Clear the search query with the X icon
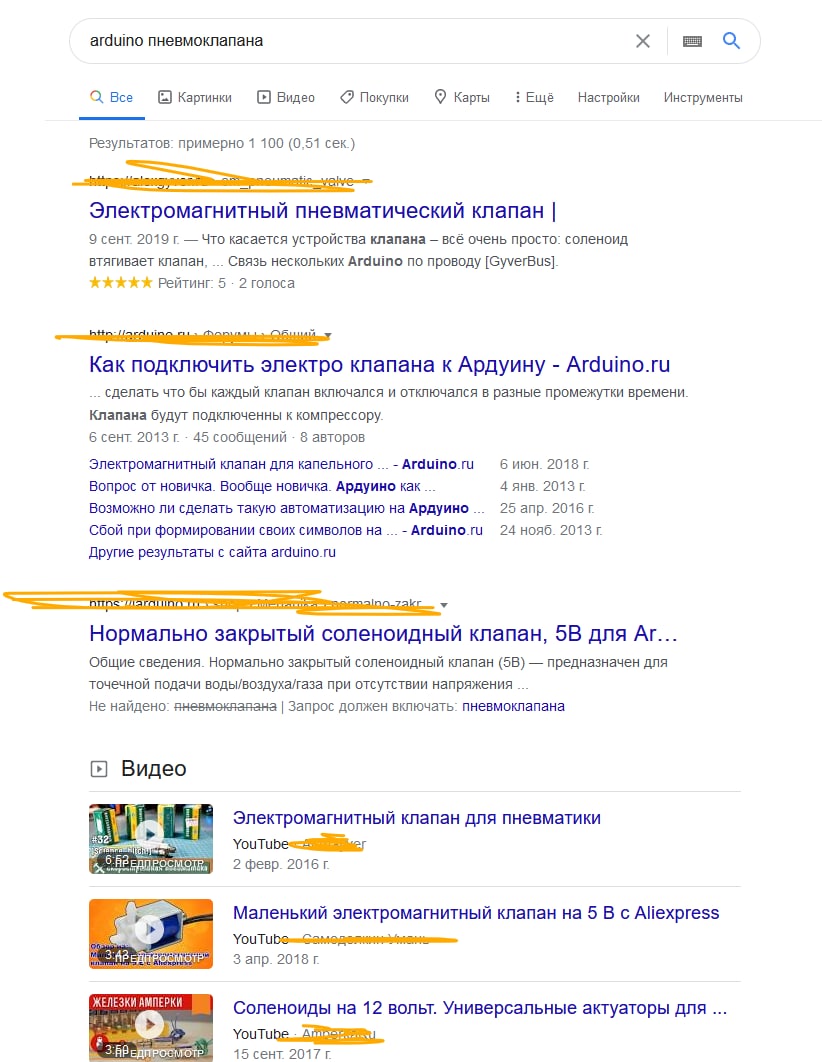Screen dimensions: 822x1062 coord(643,41)
